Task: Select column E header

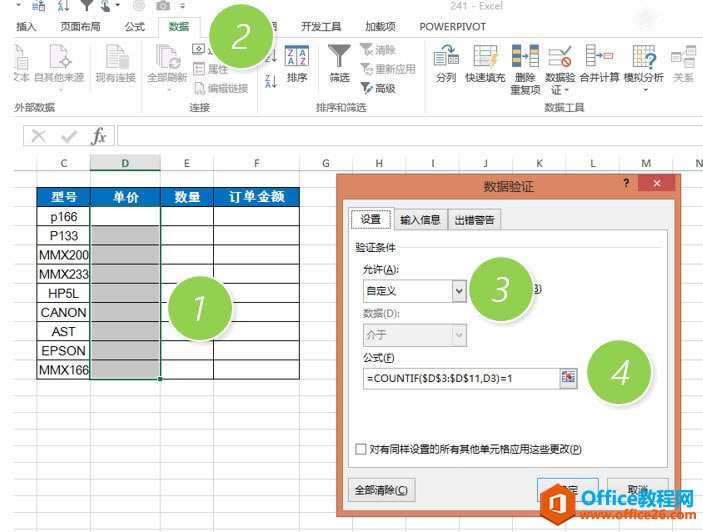Action: (187, 163)
